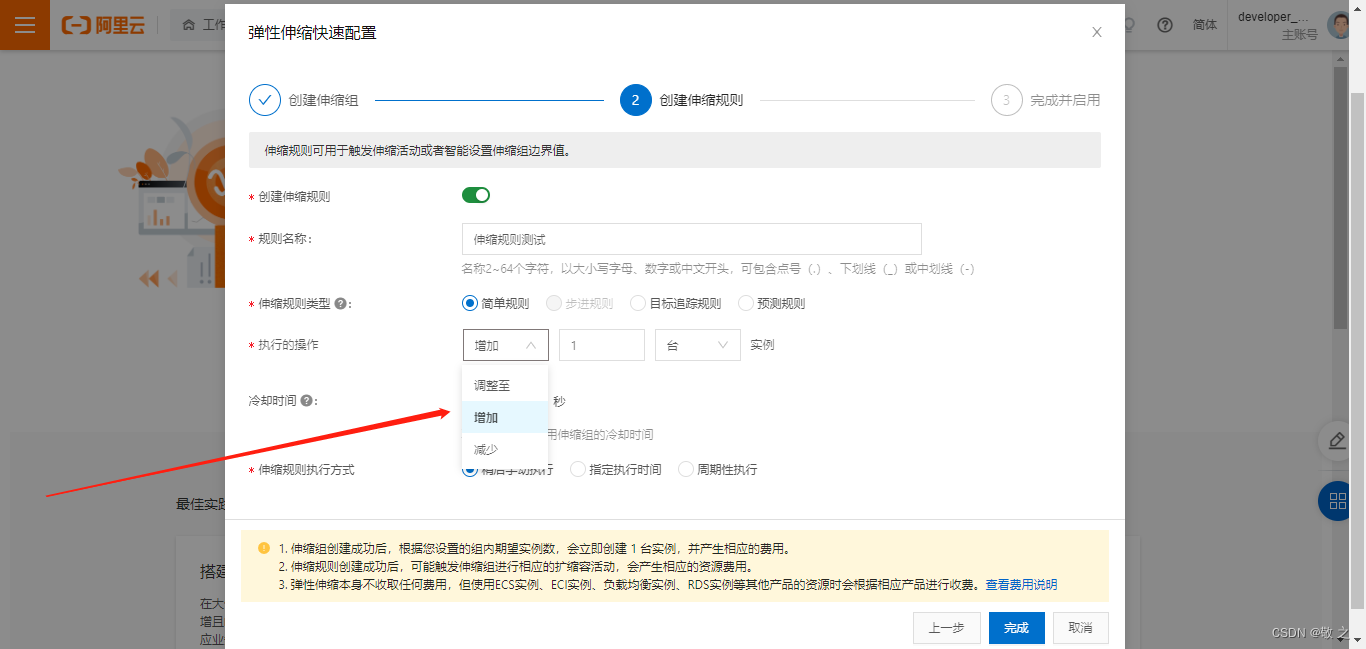This screenshot has width=1366, height=649.
Task: Collapse the 增加 operation dropdown
Action: pos(505,345)
